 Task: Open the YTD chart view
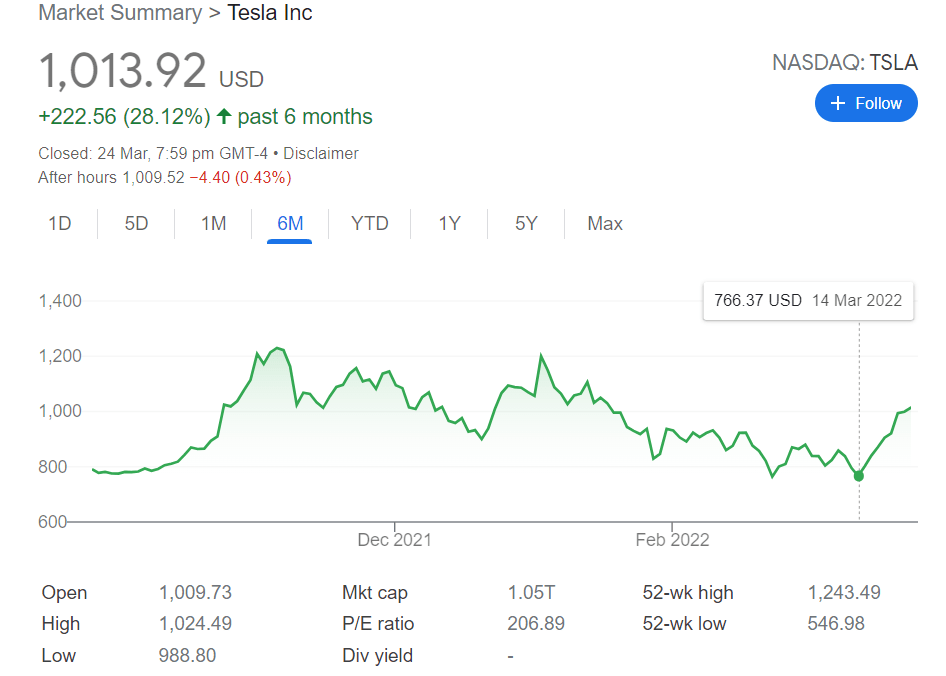tap(369, 223)
